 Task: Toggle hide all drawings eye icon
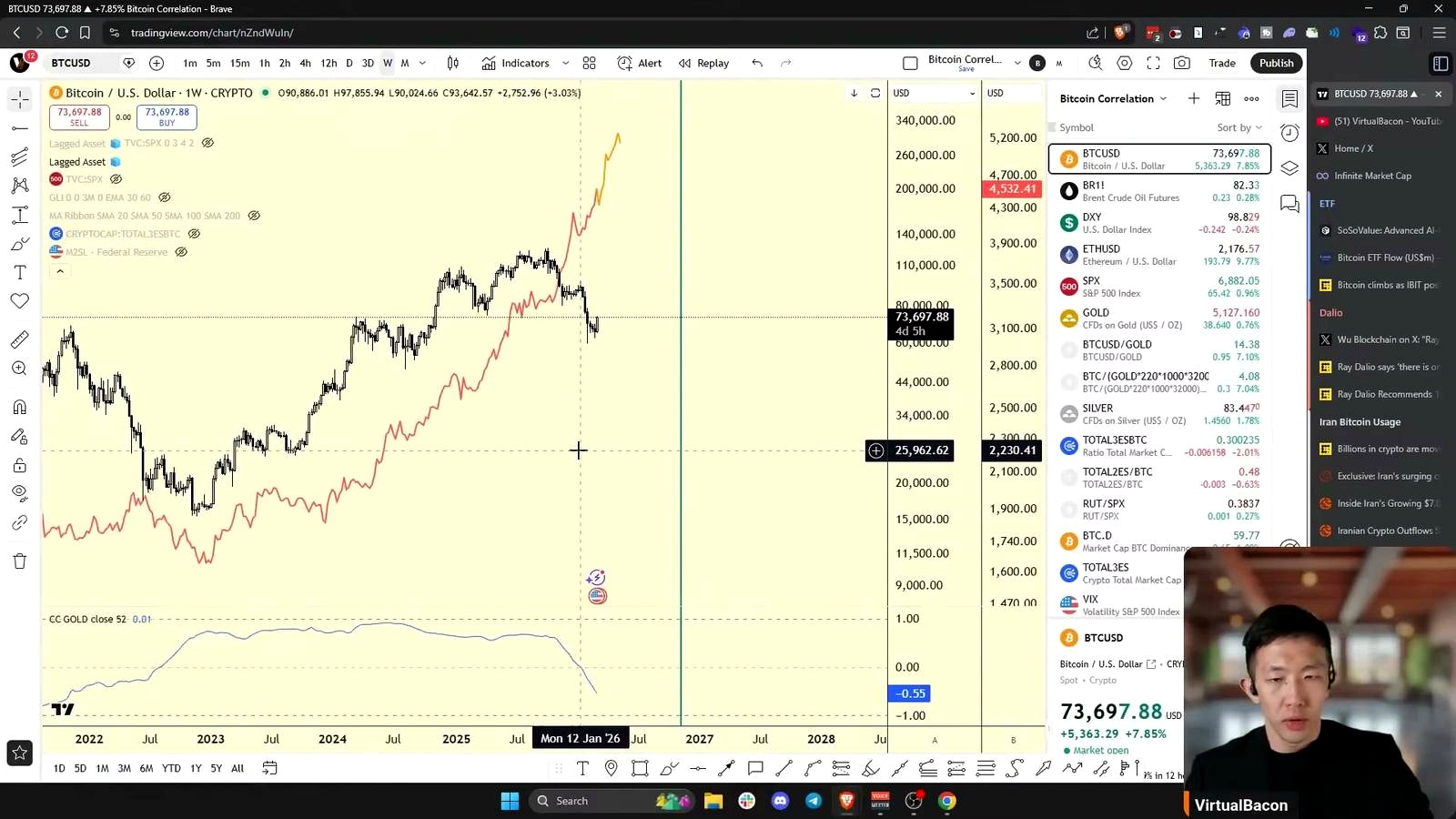pos(20,492)
